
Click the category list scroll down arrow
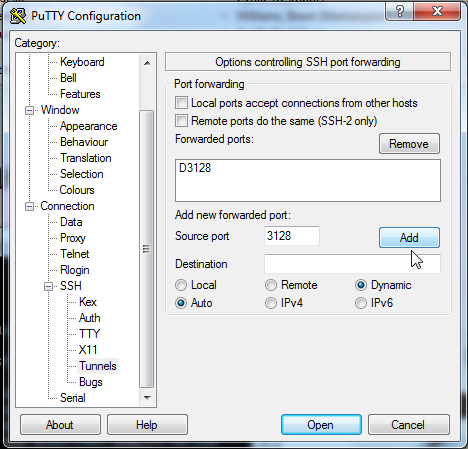click(x=147, y=397)
